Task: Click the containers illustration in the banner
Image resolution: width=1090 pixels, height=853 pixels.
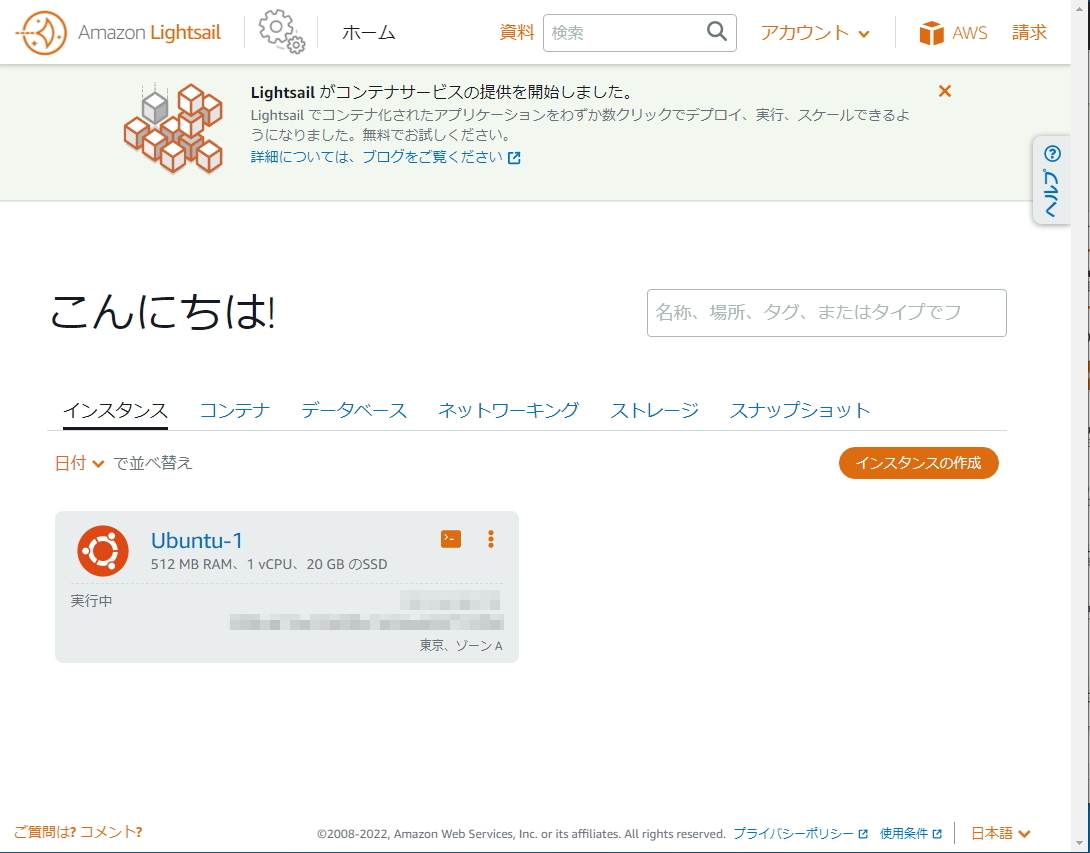Action: pyautogui.click(x=173, y=128)
